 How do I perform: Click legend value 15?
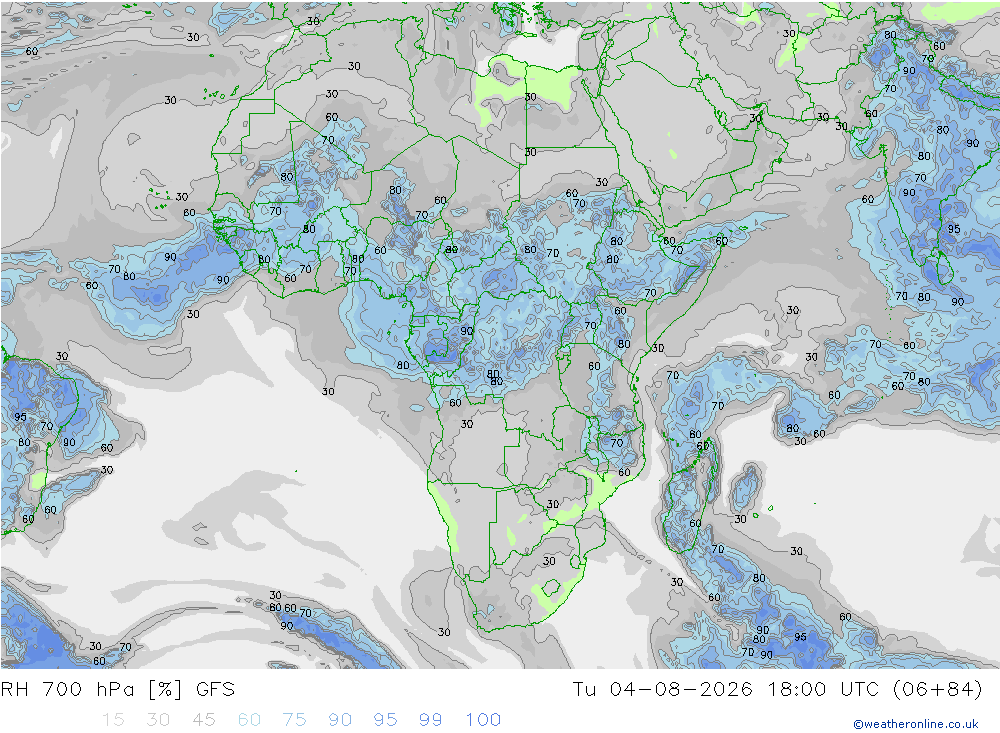[113, 720]
